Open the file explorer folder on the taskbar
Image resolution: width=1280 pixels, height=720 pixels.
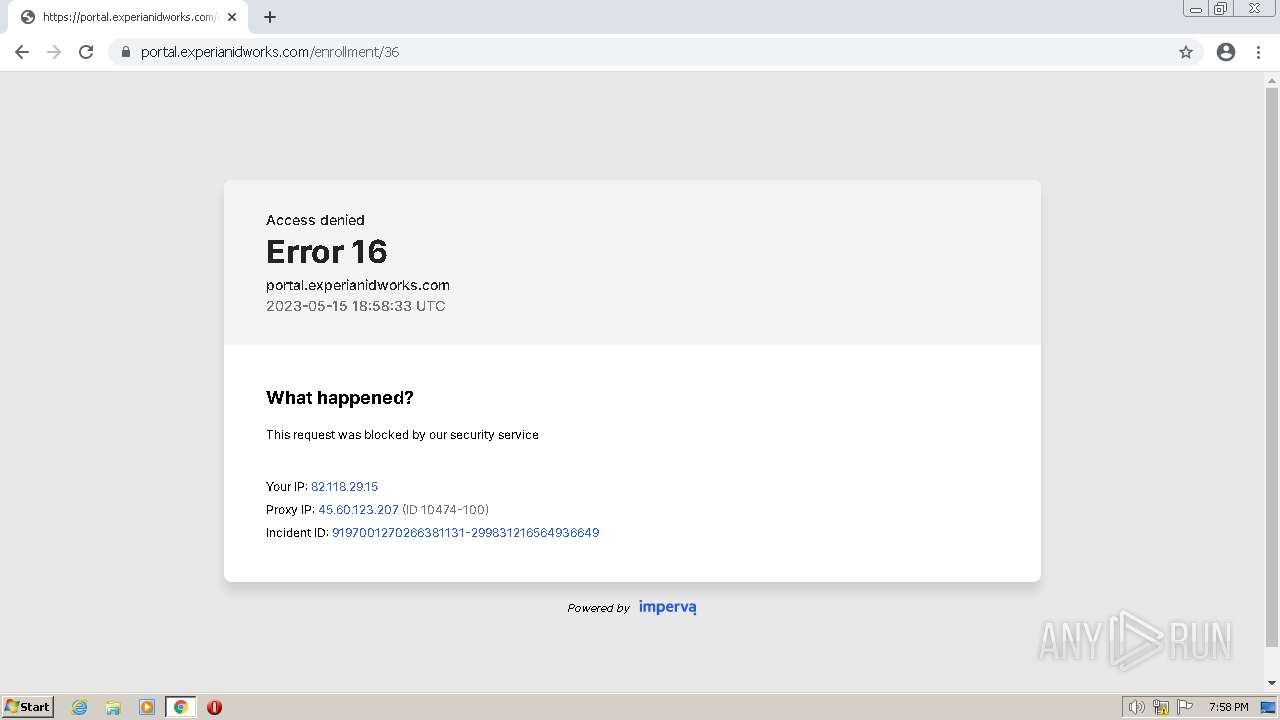coord(113,707)
